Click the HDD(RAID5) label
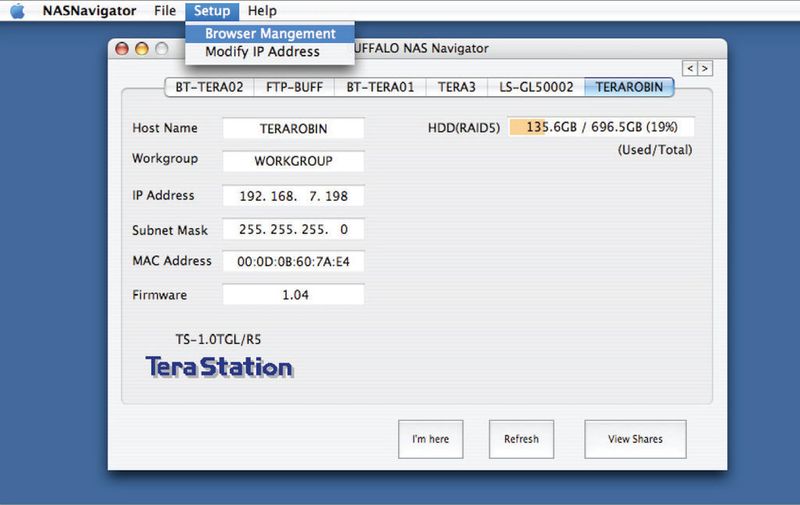The width and height of the screenshot is (800, 505). pyautogui.click(x=464, y=128)
